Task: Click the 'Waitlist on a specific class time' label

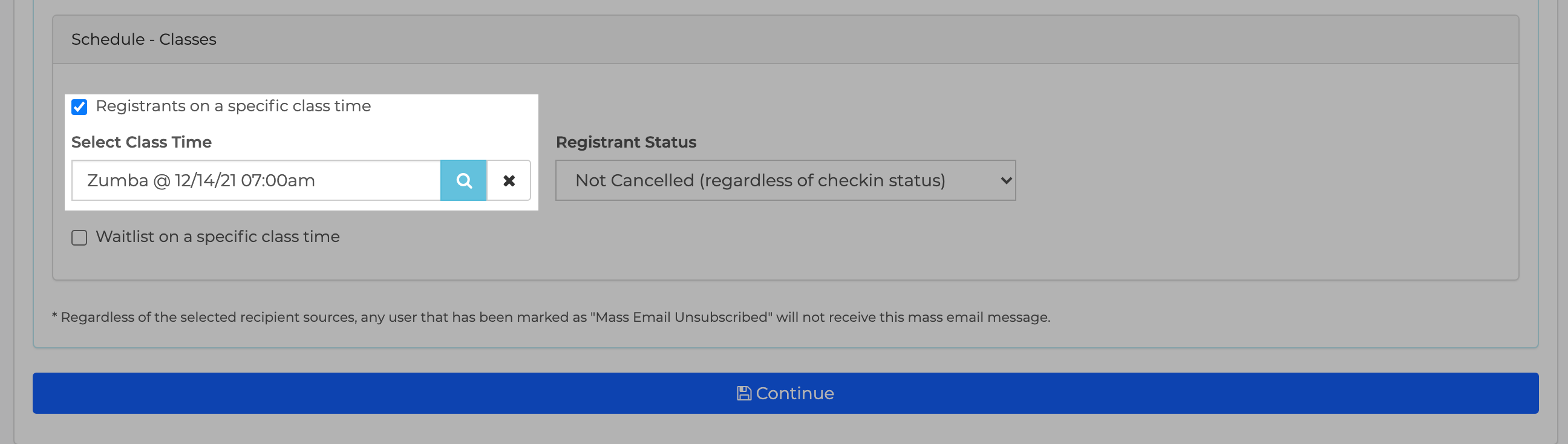Action: 217,237
